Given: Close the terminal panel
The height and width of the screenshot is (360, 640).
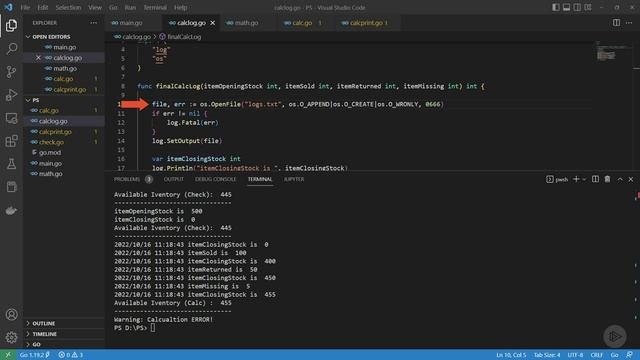Looking at the screenshot, I should pyautogui.click(x=631, y=179).
